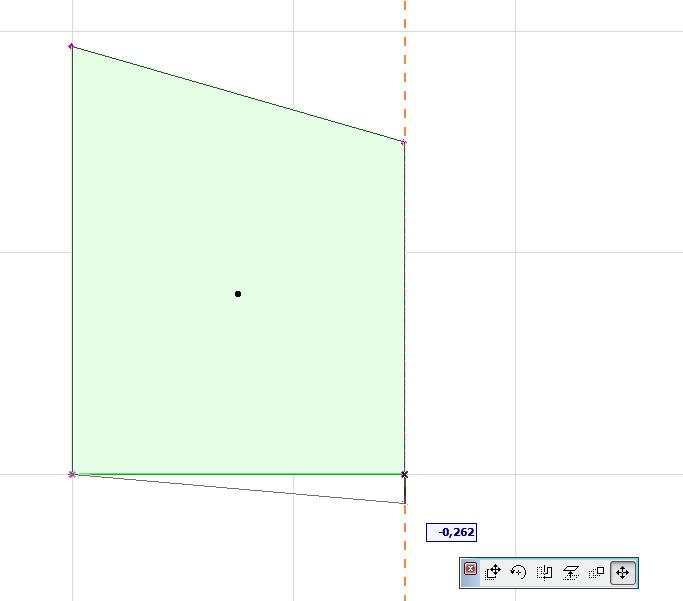Pick the Mirror tool in pet palette
The height and width of the screenshot is (601, 683).
point(544,572)
